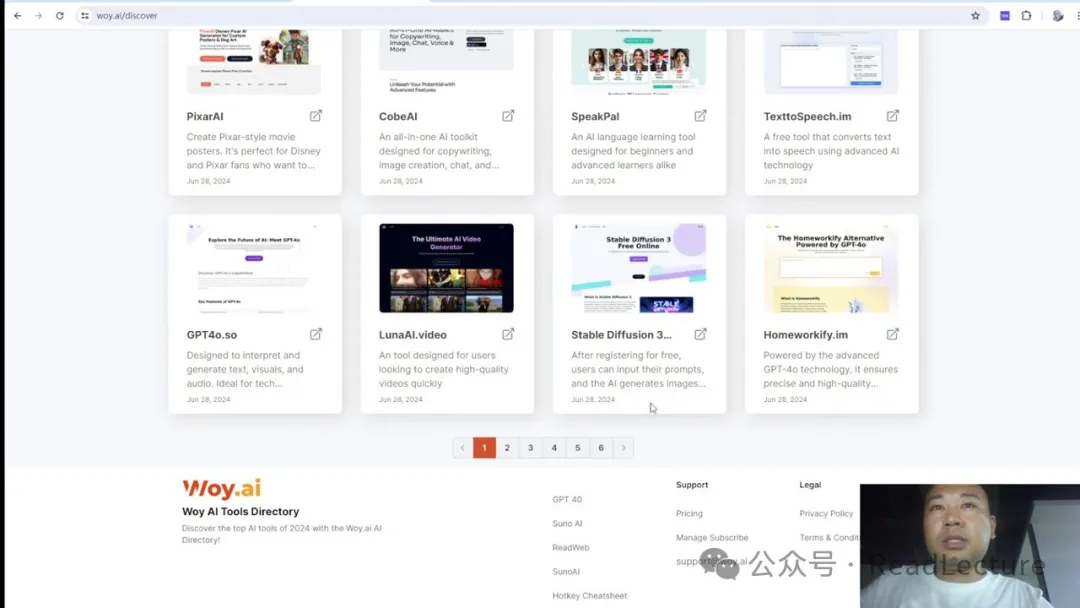Open PixarAI external link icon
This screenshot has width=1080, height=608.
(x=316, y=116)
